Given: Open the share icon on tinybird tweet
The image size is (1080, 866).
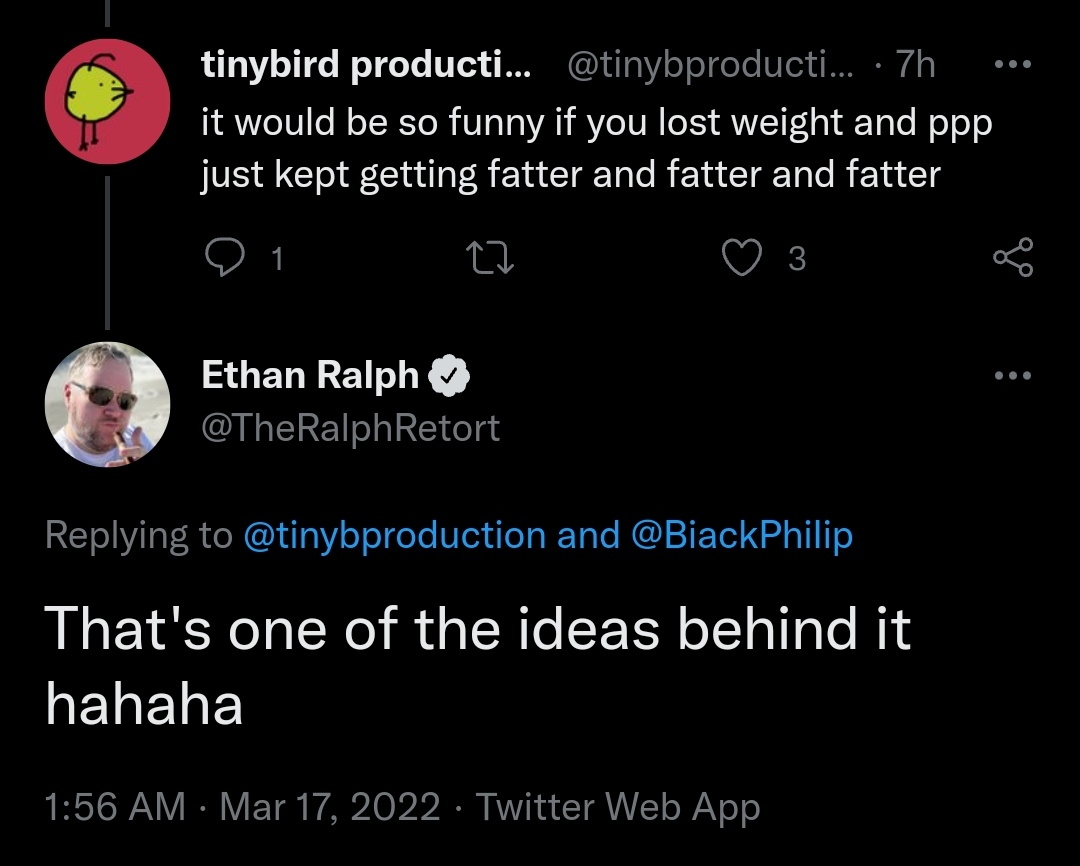Looking at the screenshot, I should tap(1013, 257).
